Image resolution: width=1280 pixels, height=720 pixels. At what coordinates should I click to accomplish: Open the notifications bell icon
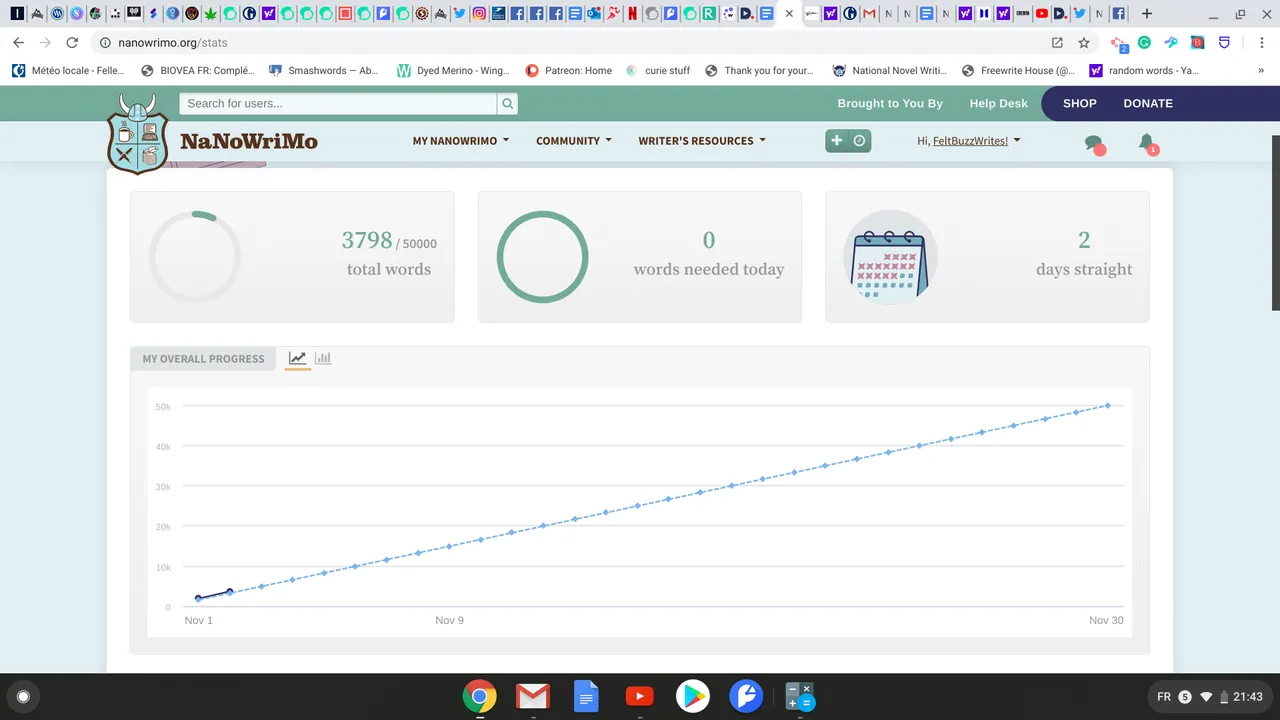[1147, 143]
